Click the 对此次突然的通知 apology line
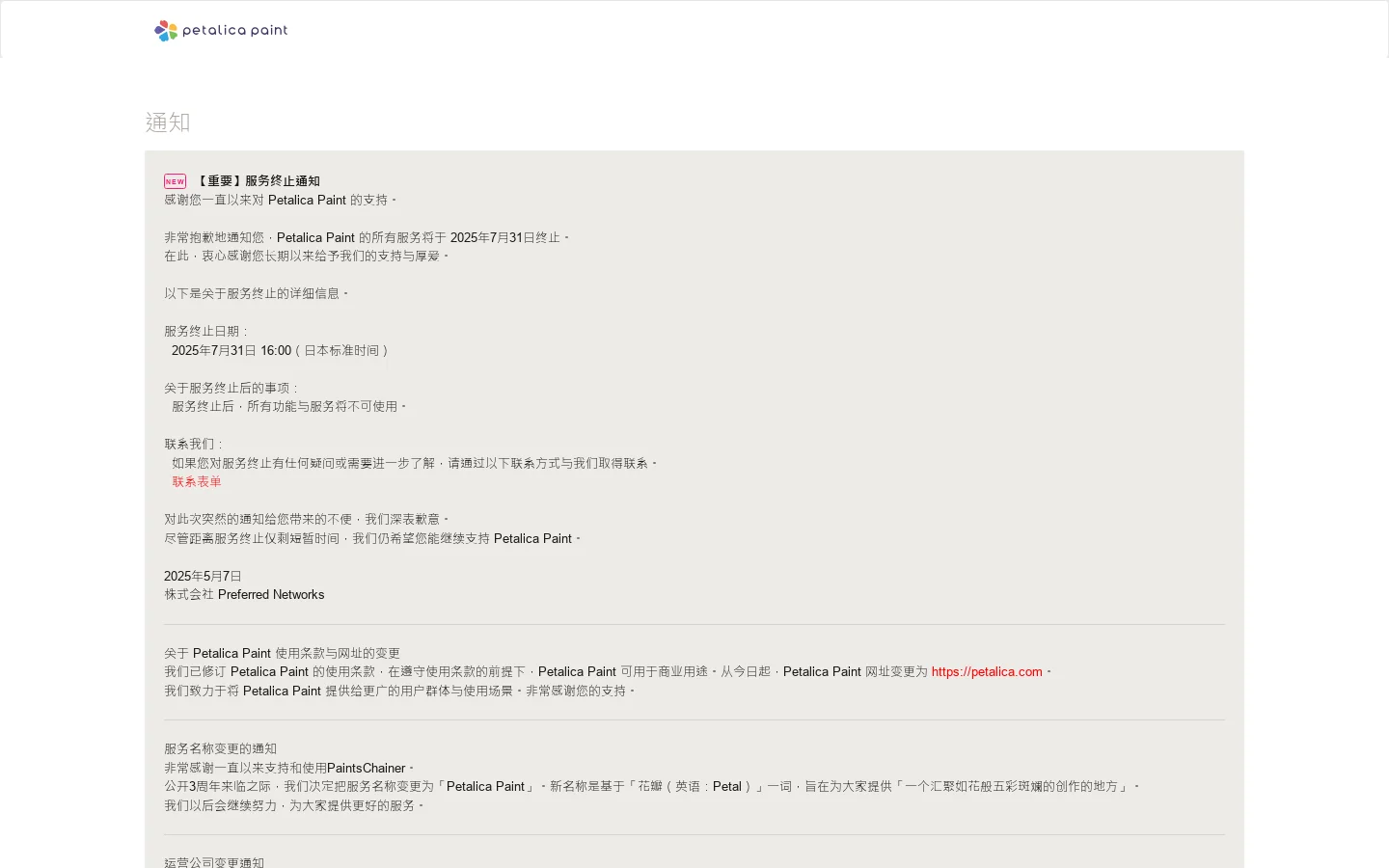This screenshot has height=868, width=1389. click(x=306, y=520)
